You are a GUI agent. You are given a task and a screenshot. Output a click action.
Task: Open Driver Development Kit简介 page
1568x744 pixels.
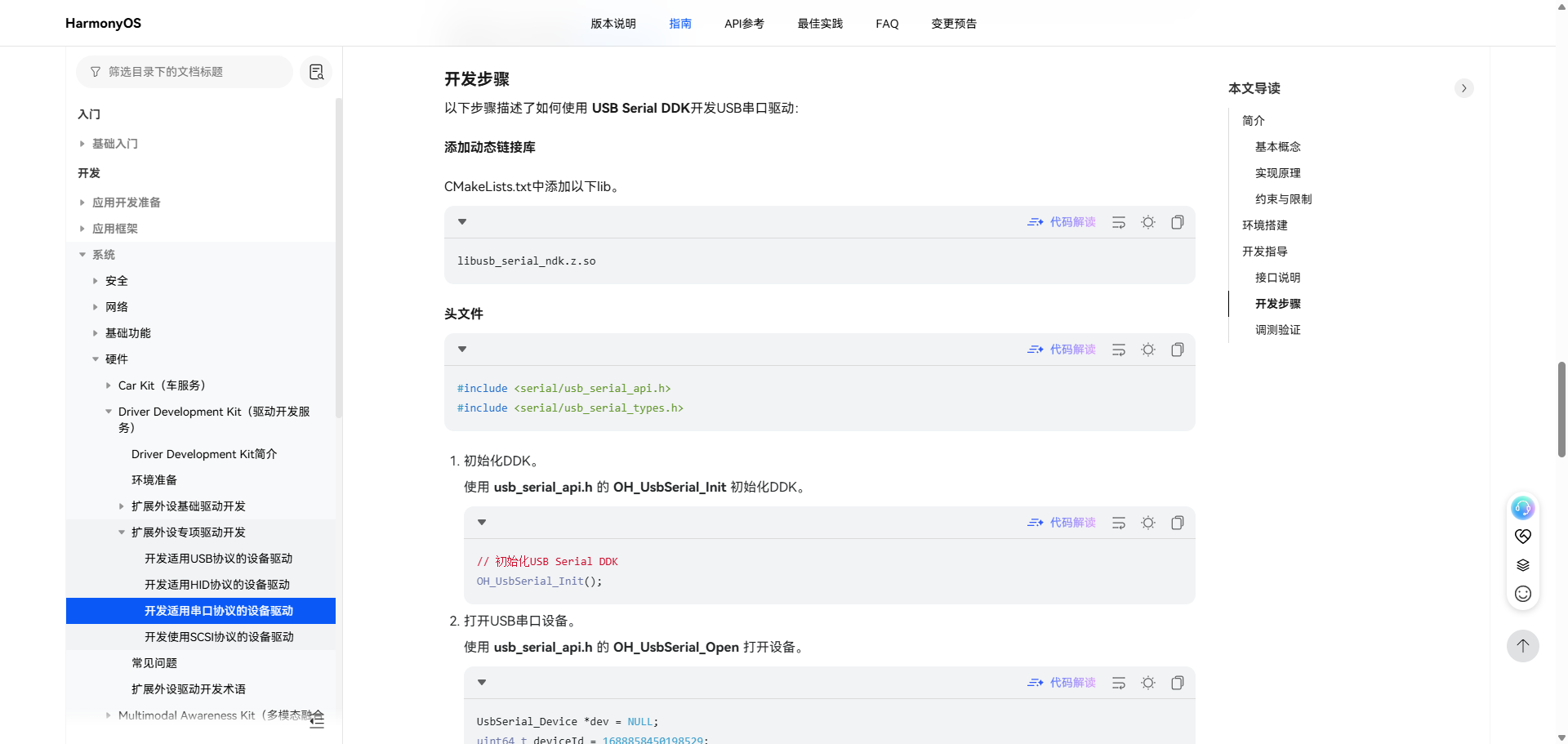(204, 454)
